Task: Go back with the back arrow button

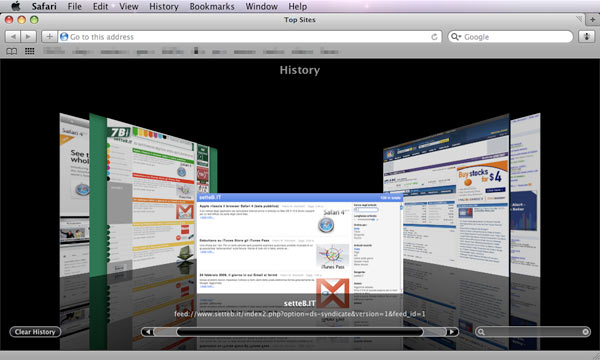Action: click(x=13, y=36)
